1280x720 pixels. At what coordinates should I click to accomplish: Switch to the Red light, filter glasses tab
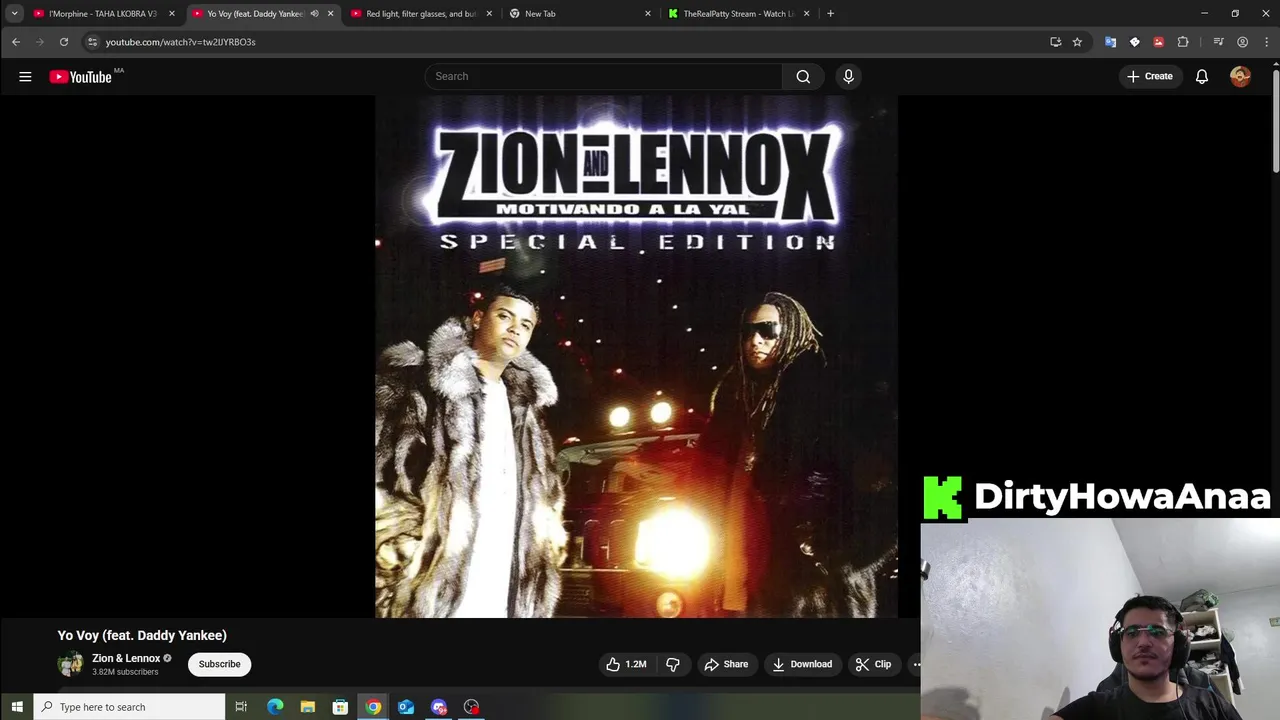(x=421, y=14)
